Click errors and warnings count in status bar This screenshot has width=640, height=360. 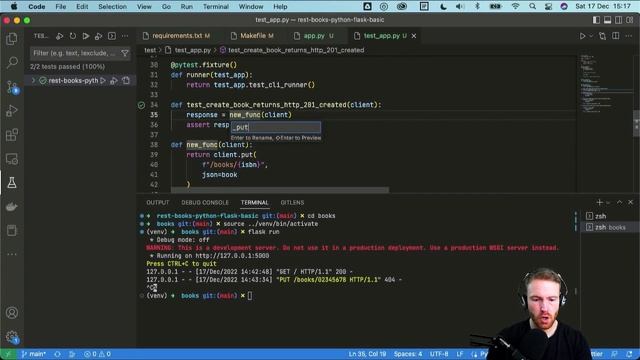[x=97, y=354]
